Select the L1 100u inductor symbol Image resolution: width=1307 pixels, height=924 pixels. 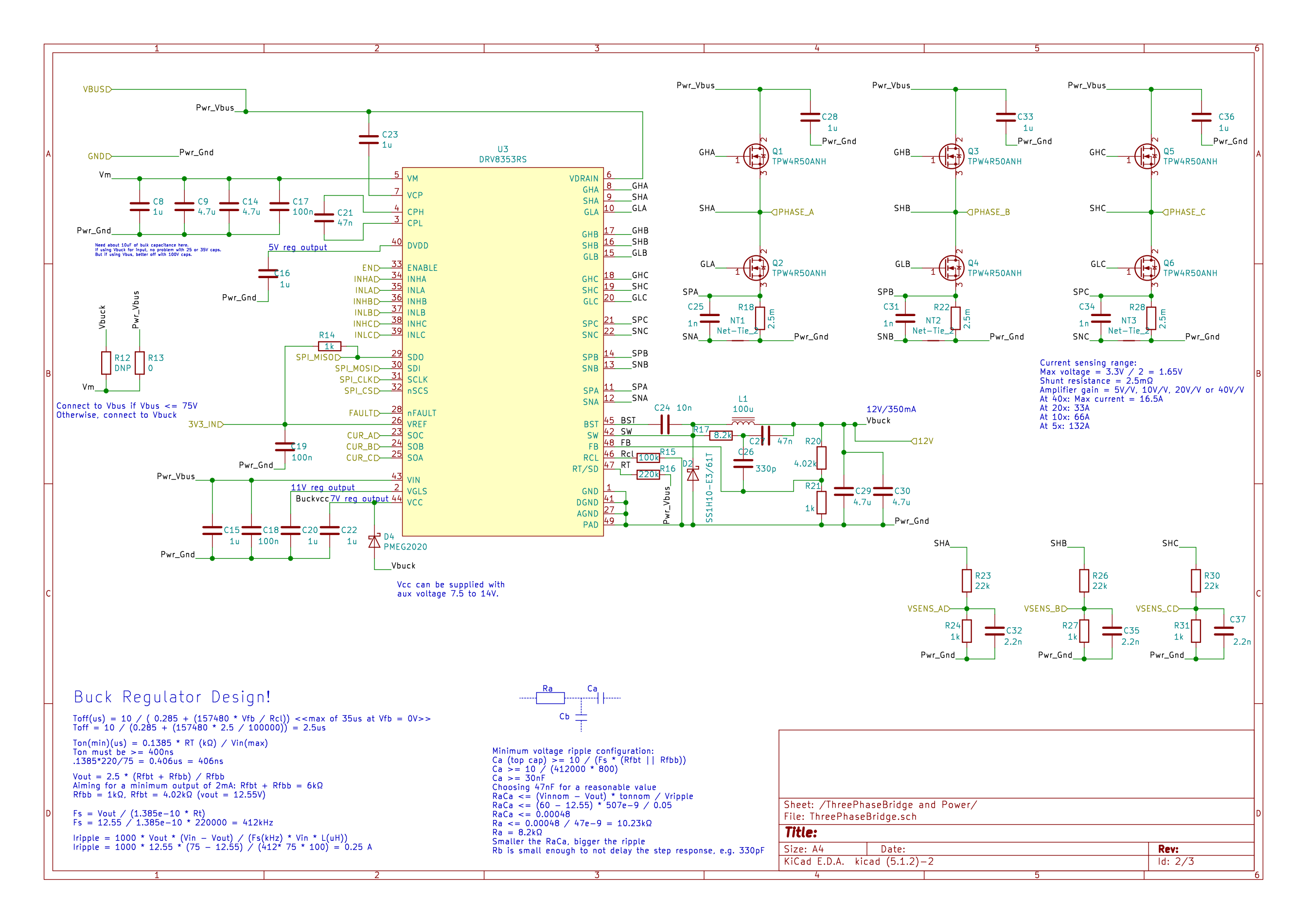coord(743,422)
